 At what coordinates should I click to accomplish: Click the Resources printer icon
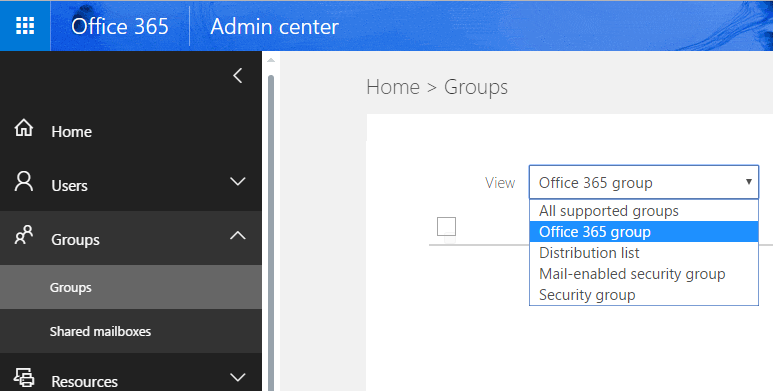coord(24,377)
